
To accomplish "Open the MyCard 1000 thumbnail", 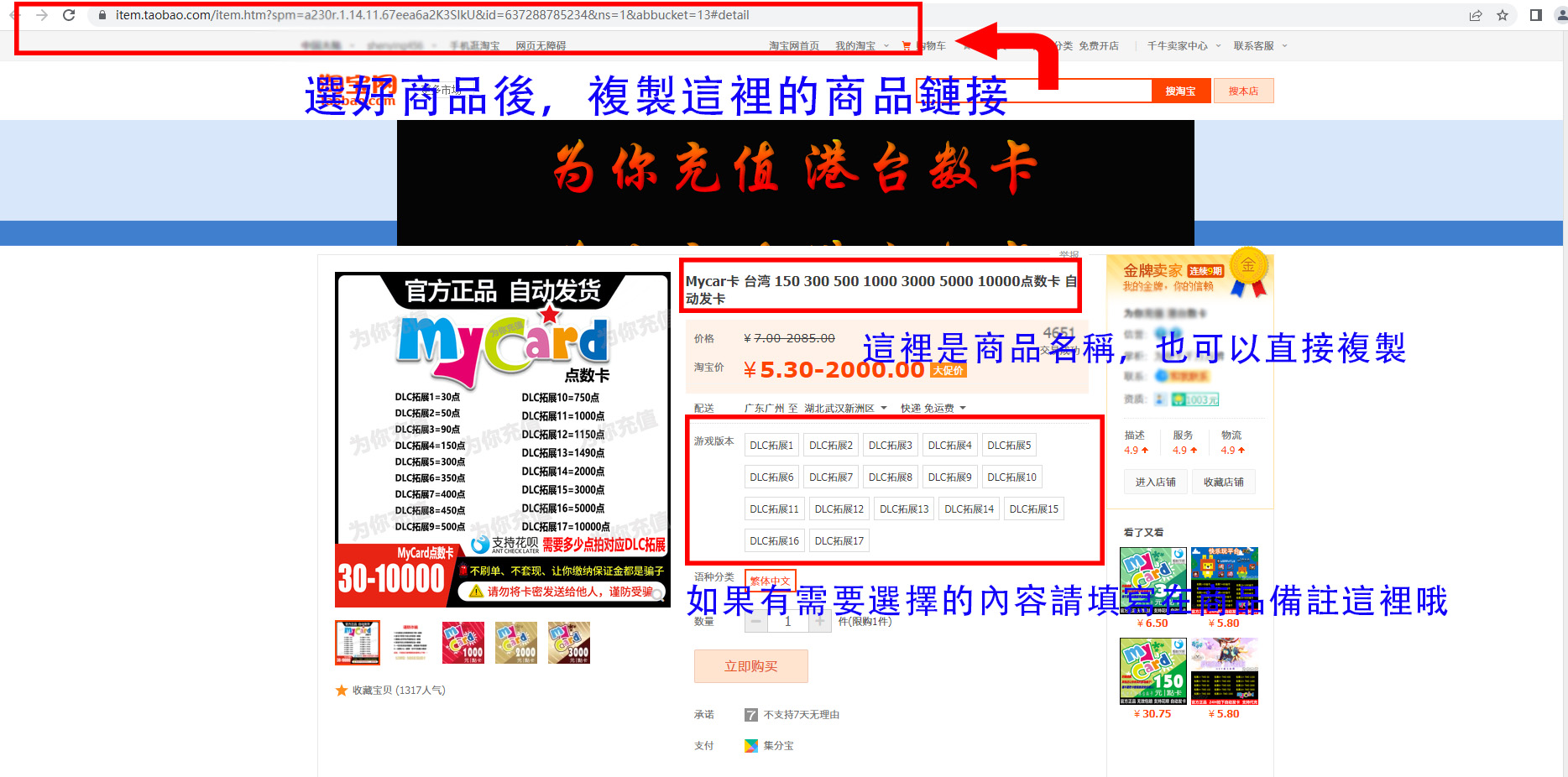I will point(463,643).
